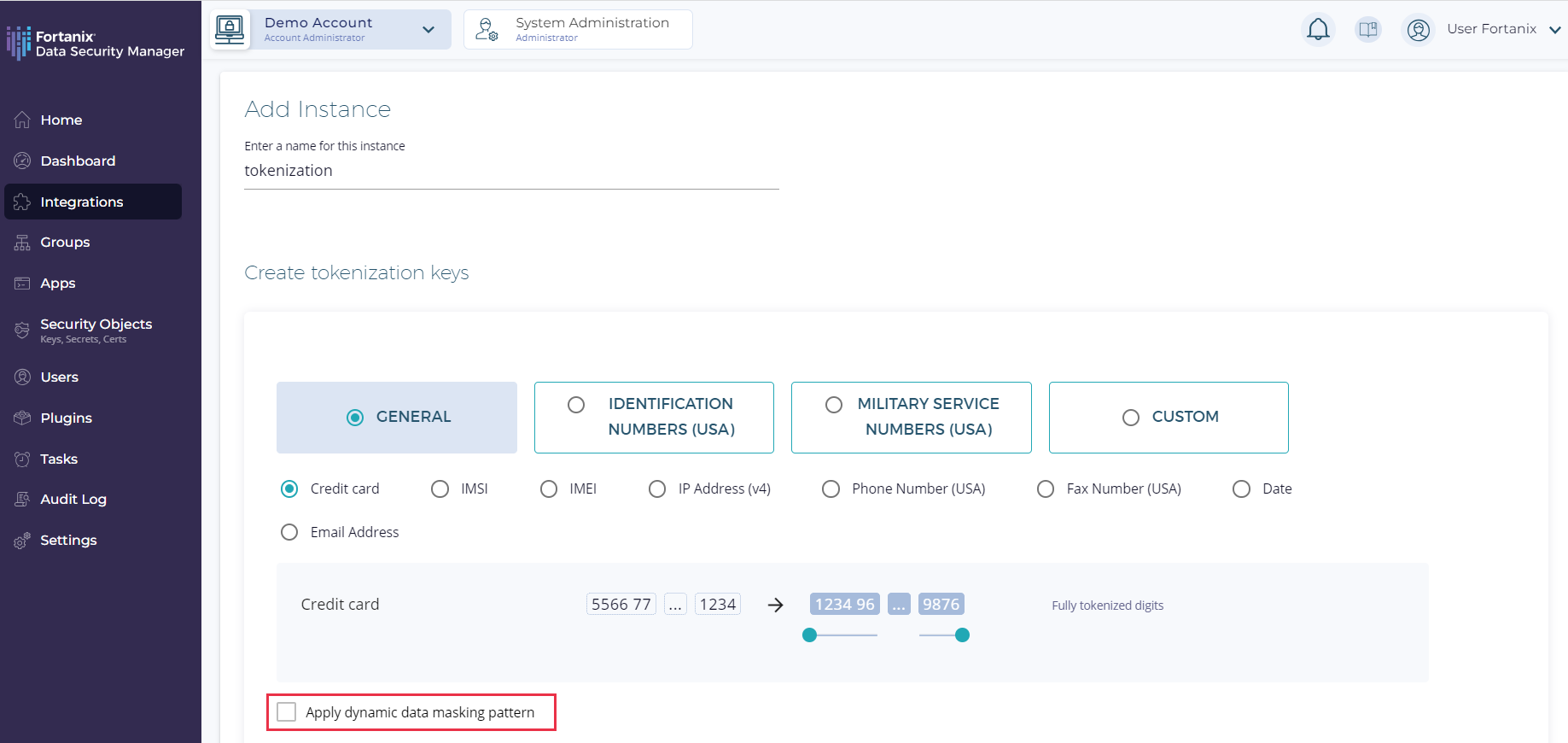Open the documentation book icon
This screenshot has height=743, width=1568.
pos(1368,30)
